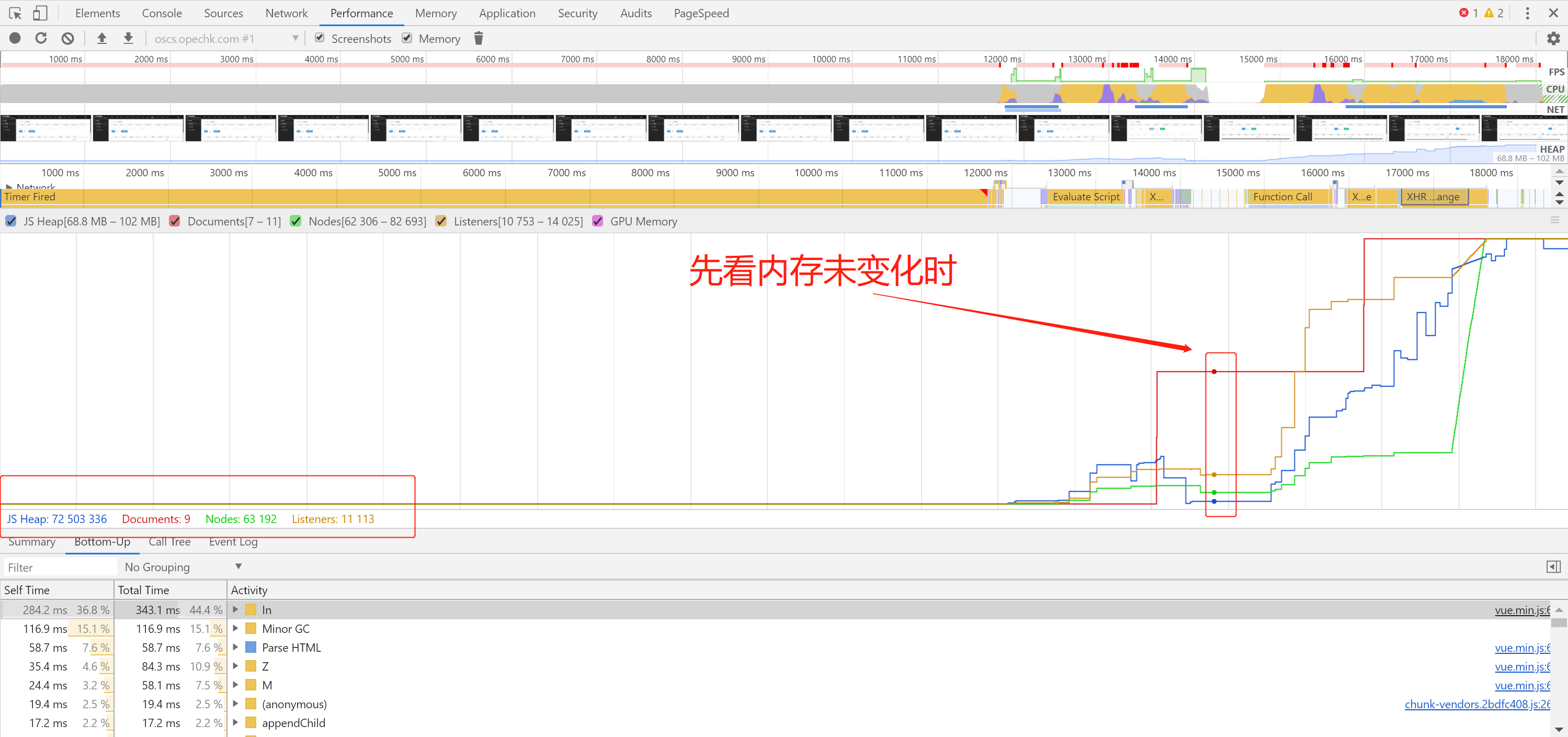Open the oscs.opechk.com profile dropdown

pos(226,38)
